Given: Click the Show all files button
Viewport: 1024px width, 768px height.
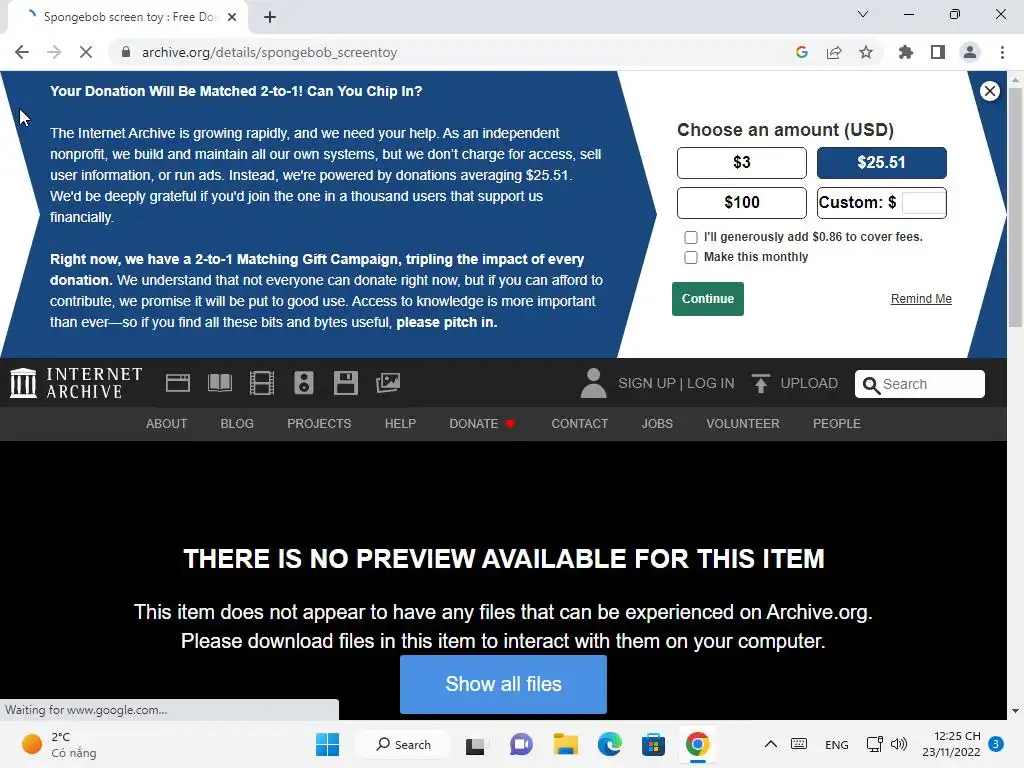Looking at the screenshot, I should click(x=504, y=684).
